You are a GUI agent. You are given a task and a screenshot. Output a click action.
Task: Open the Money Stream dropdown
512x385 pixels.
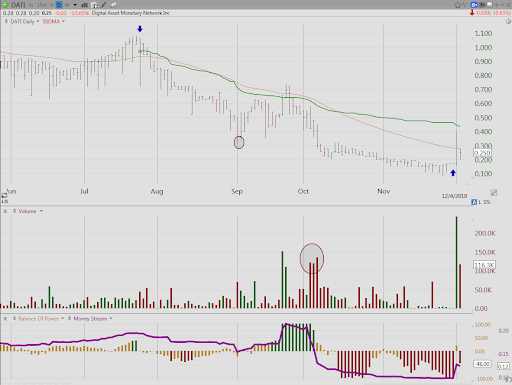click(x=111, y=319)
